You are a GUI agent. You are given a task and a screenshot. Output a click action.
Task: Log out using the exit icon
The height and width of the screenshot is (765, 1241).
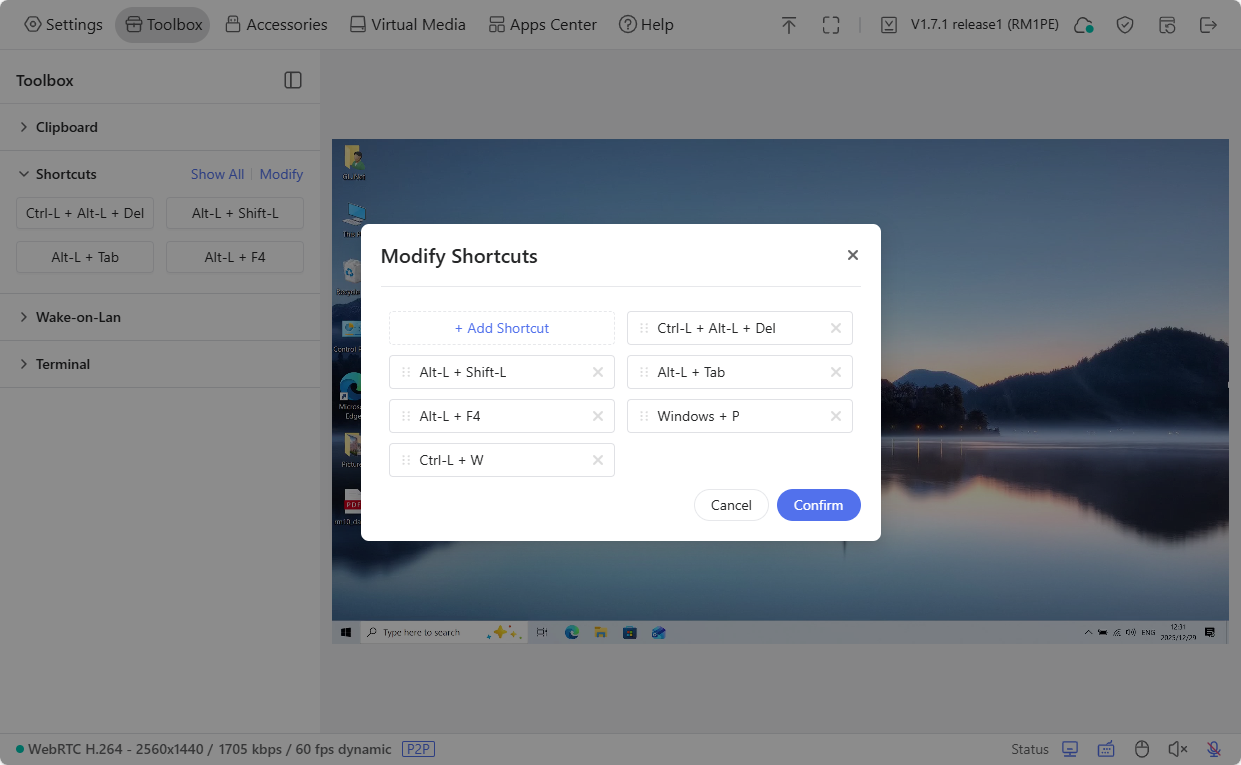1209,24
